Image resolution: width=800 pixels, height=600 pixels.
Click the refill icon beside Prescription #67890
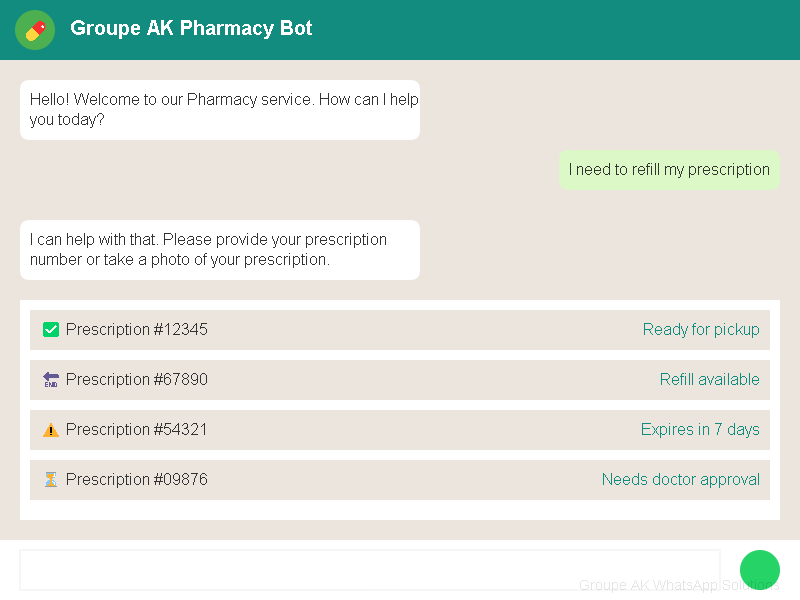point(51,379)
